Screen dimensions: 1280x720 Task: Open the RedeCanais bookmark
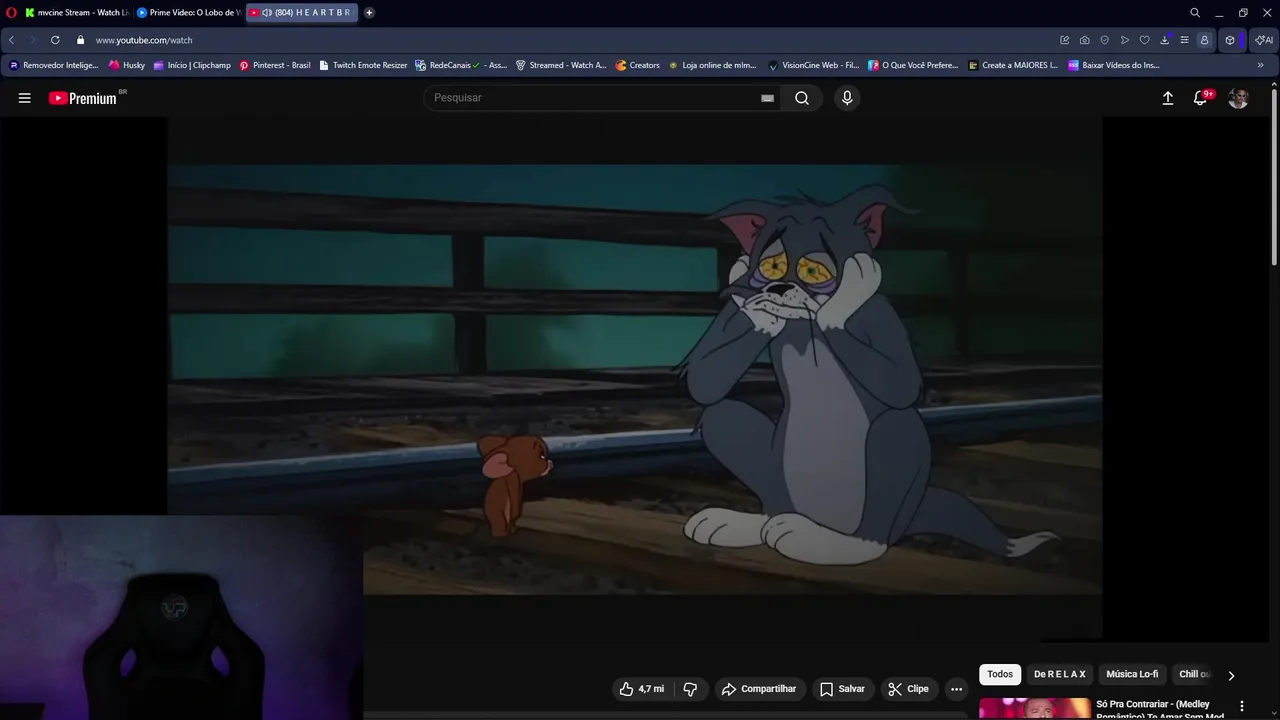click(461, 65)
